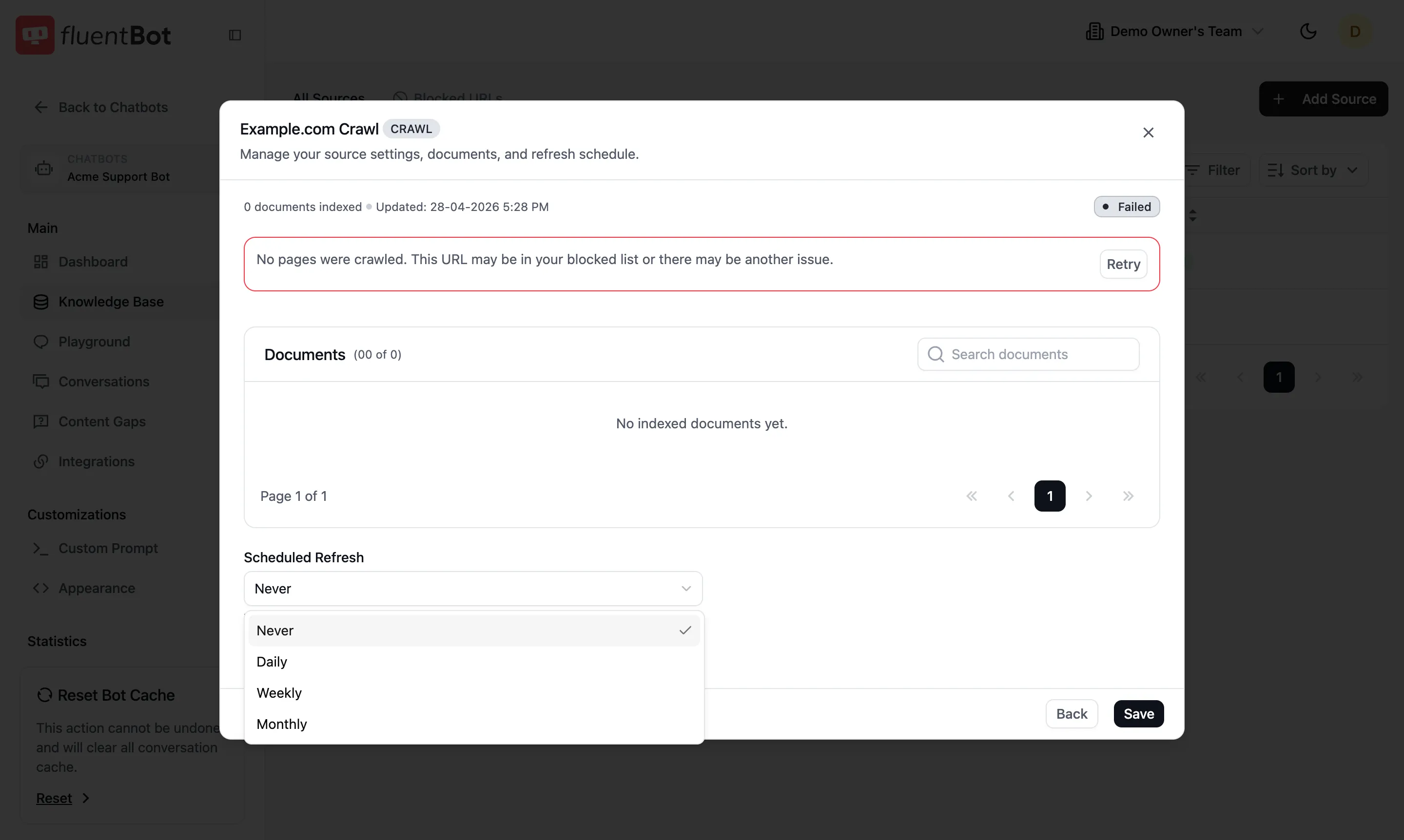The width and height of the screenshot is (1404, 840).
Task: Click the Appearance code brackets icon
Action: tap(41, 588)
